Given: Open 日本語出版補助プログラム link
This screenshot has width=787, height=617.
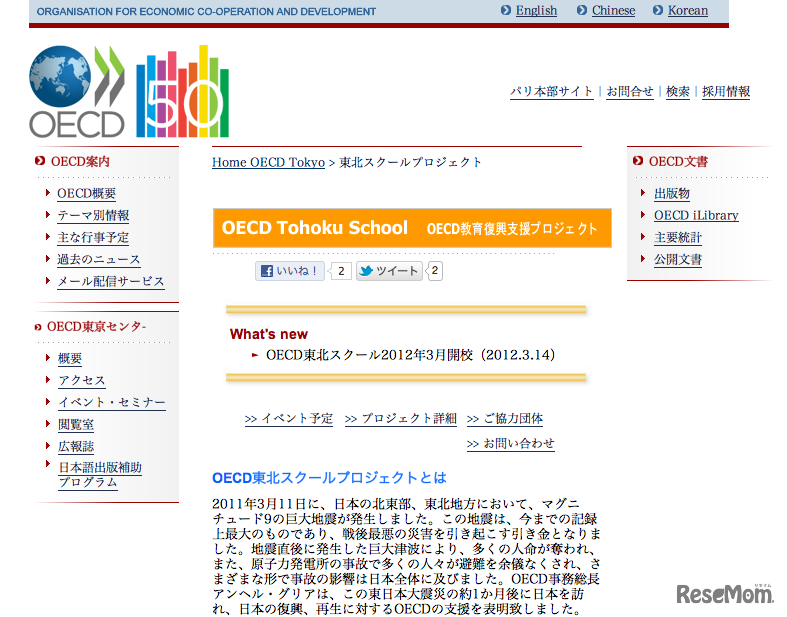Looking at the screenshot, I should pyautogui.click(x=100, y=475).
